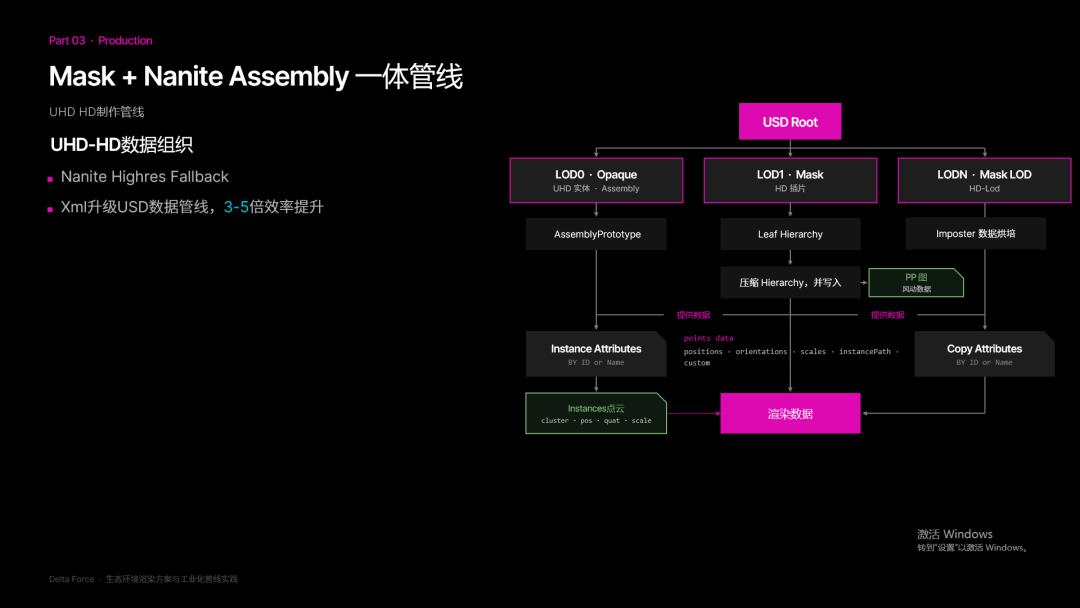Viewport: 1080px width, 608px height.
Task: Click the "Nanite Highres Fallback" bullet
Action: (145, 177)
